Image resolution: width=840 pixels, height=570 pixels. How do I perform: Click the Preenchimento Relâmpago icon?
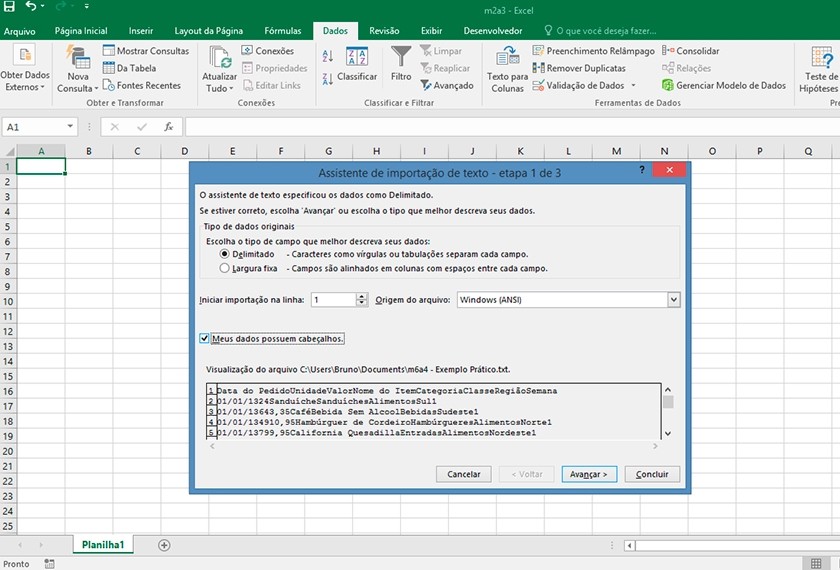538,51
